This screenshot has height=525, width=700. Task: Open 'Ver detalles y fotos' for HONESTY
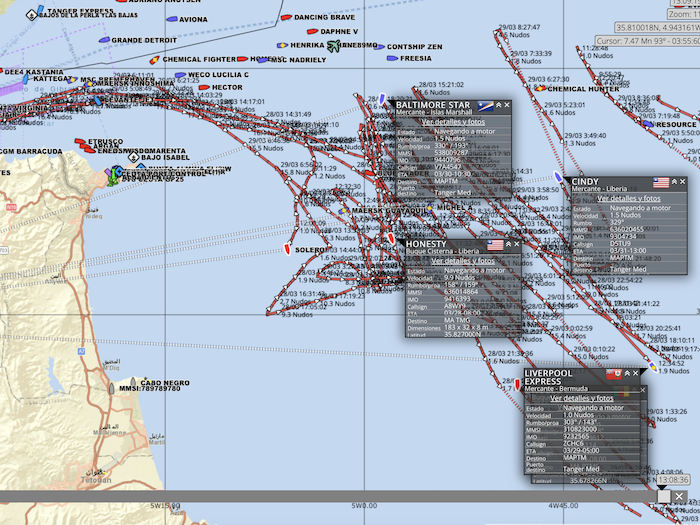(463, 261)
